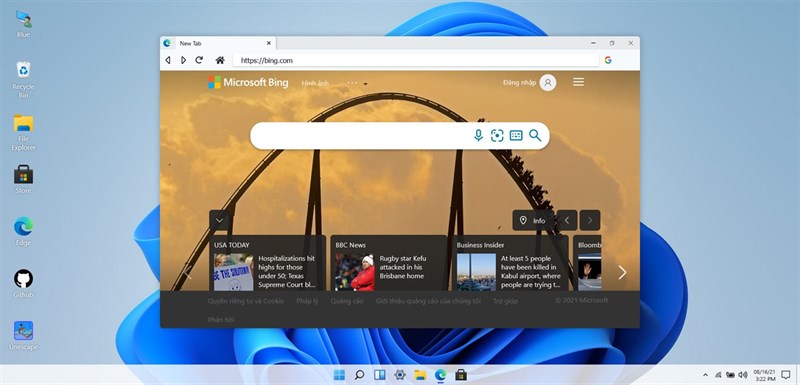Select the Blue desktop icon
The image size is (800, 385).
tap(23, 23)
